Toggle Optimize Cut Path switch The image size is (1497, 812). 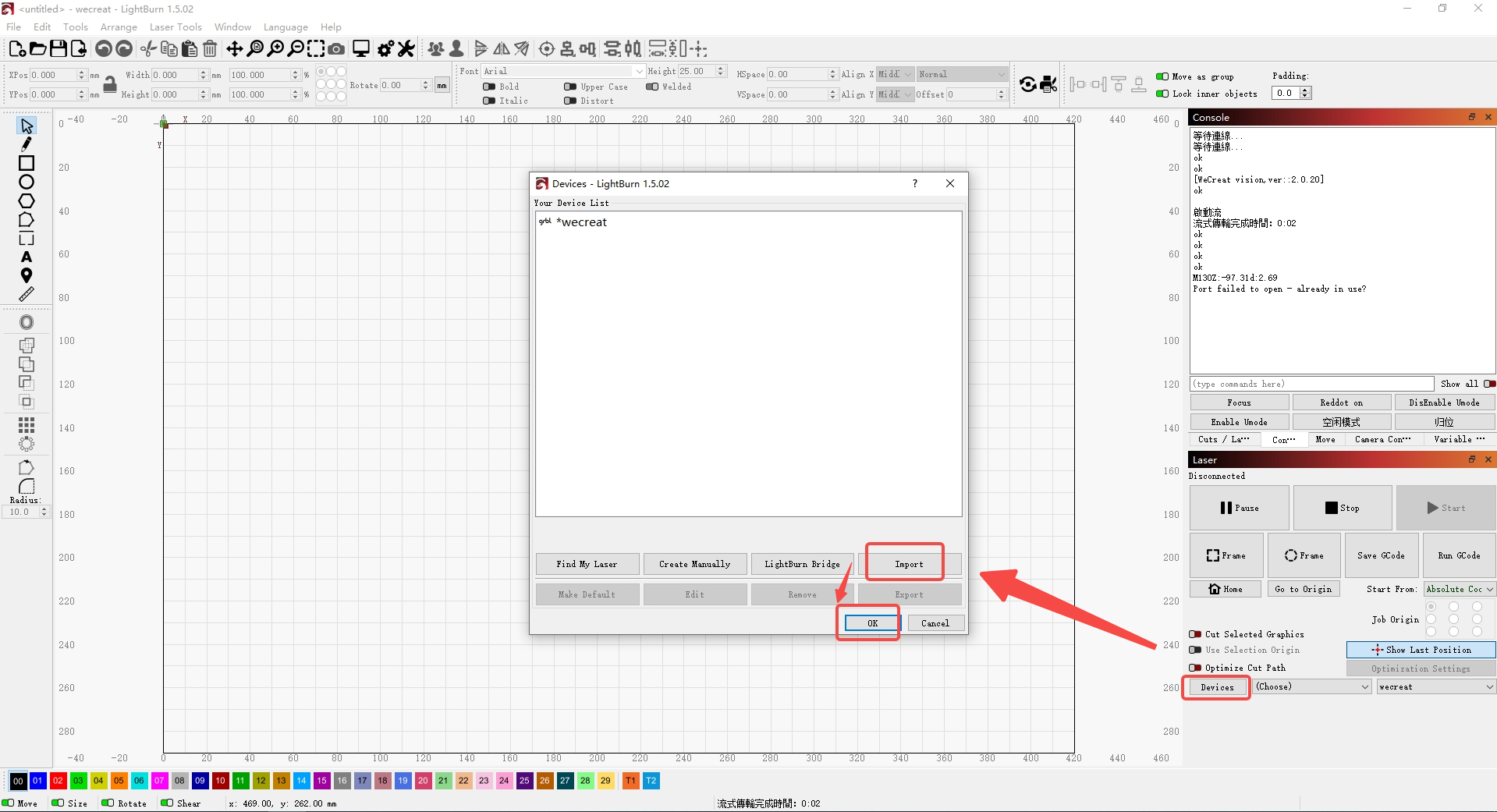[1195, 668]
